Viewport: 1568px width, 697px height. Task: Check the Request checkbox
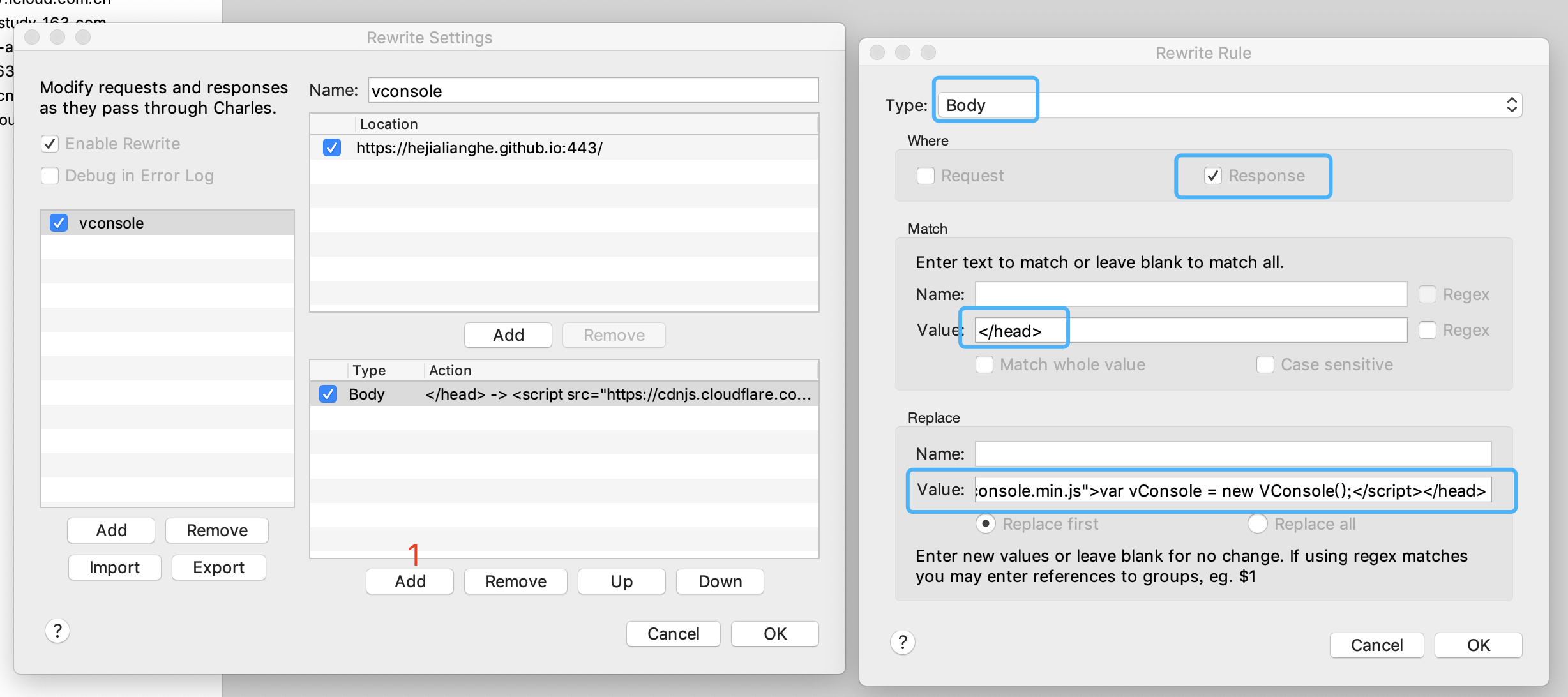click(925, 176)
